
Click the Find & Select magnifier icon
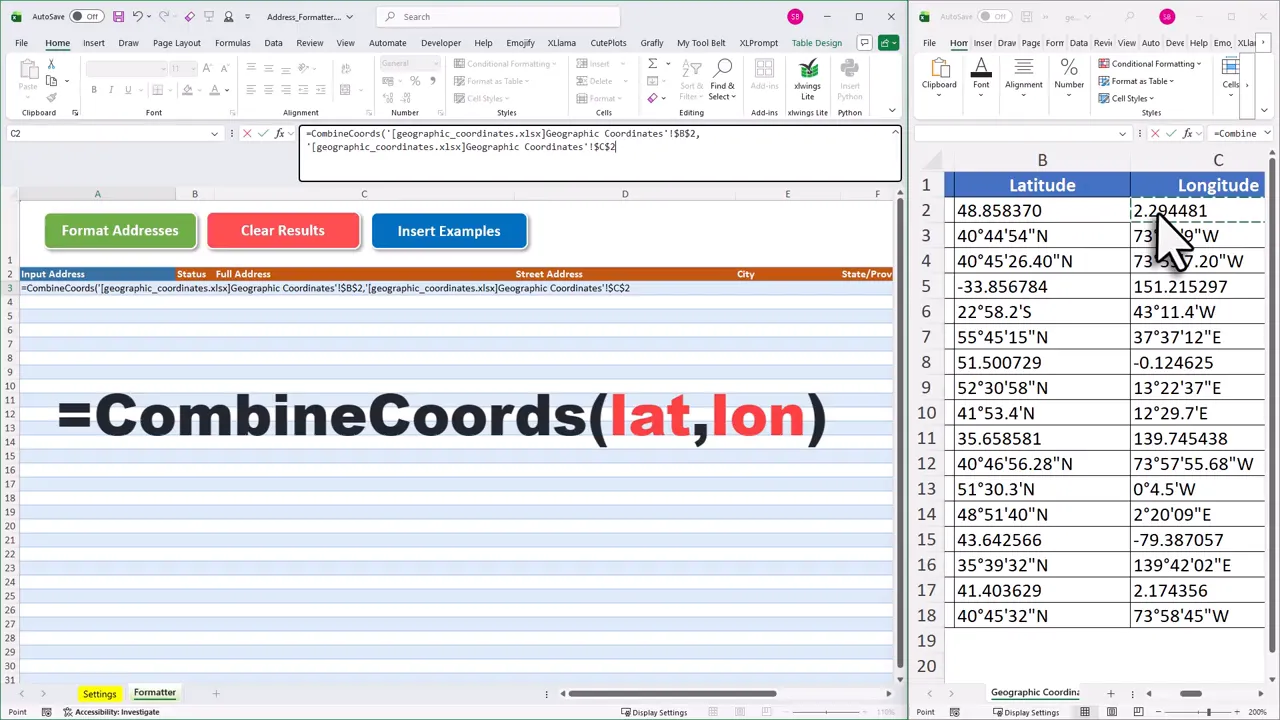[x=723, y=66]
